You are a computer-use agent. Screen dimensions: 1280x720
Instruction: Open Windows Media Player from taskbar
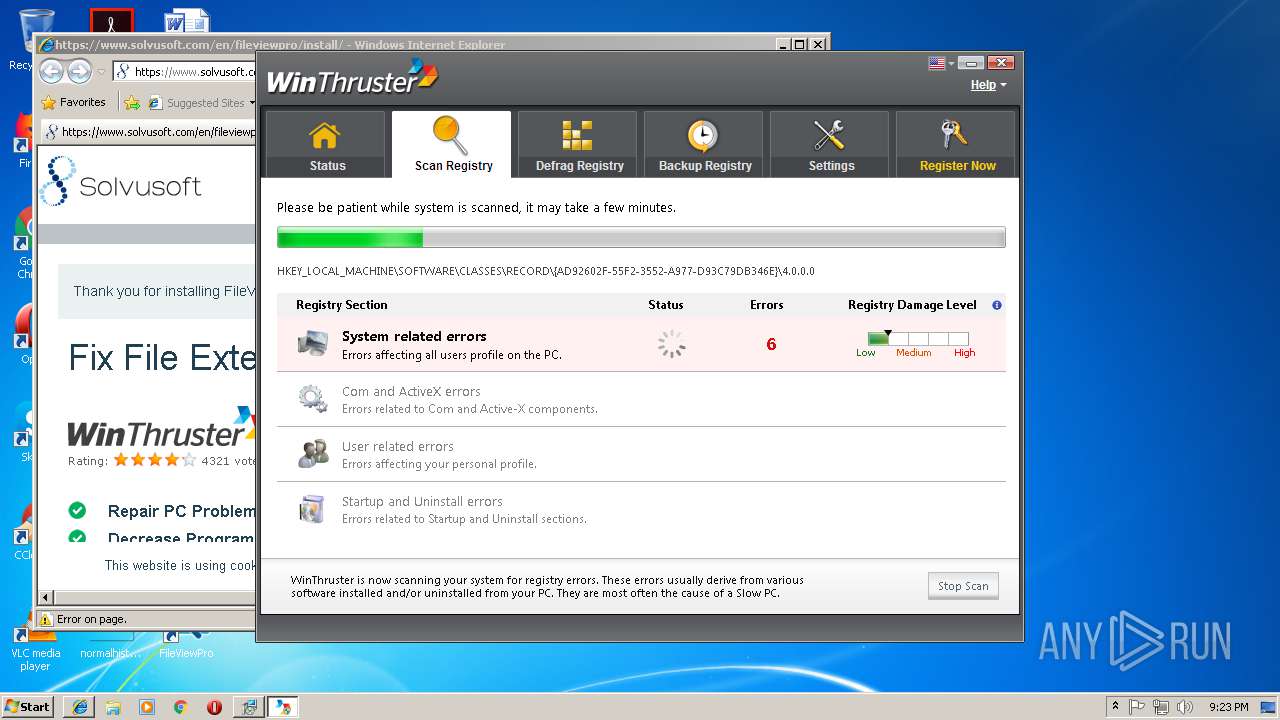[x=147, y=706]
